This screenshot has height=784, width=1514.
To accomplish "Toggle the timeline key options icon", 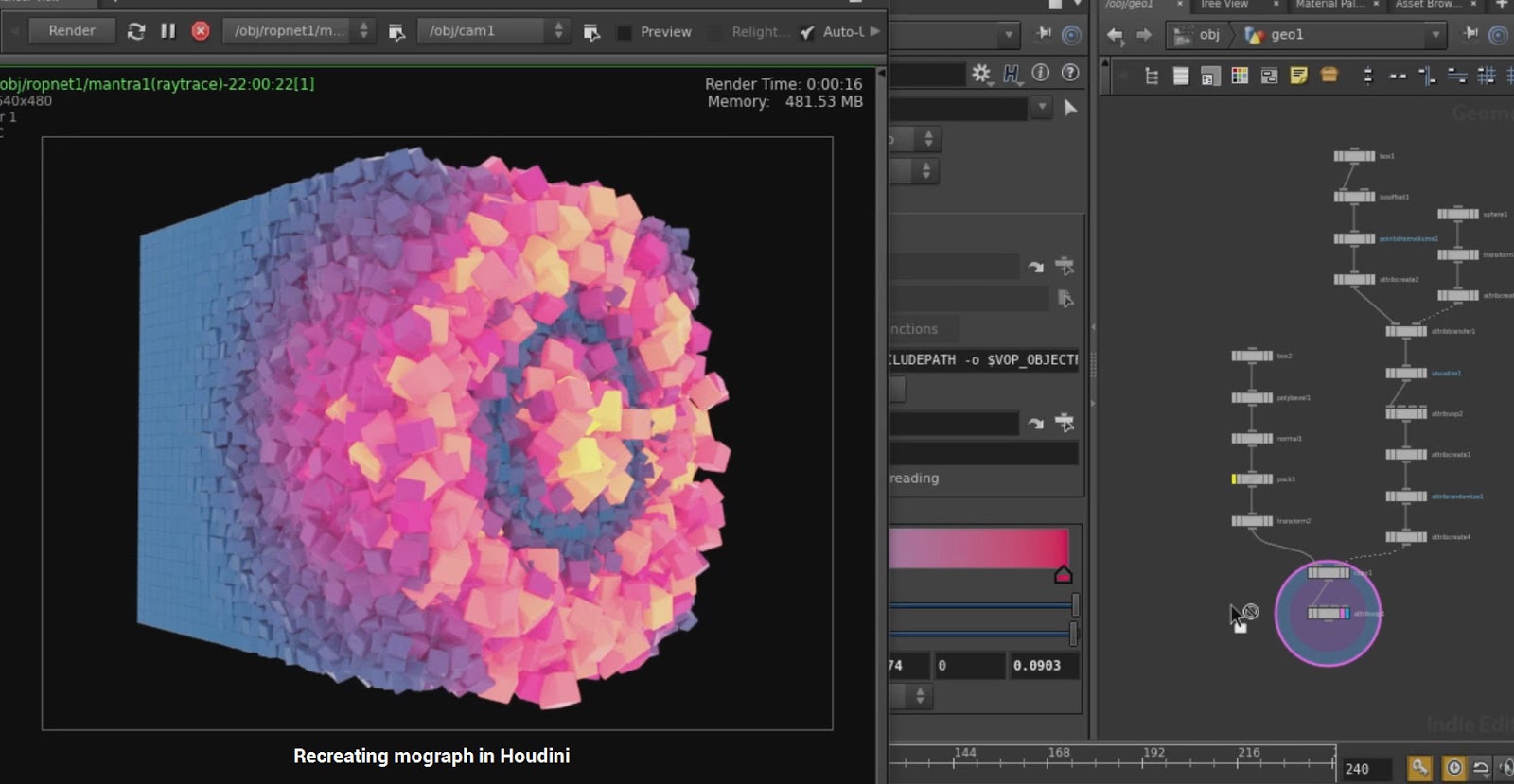I will pyautogui.click(x=1419, y=769).
